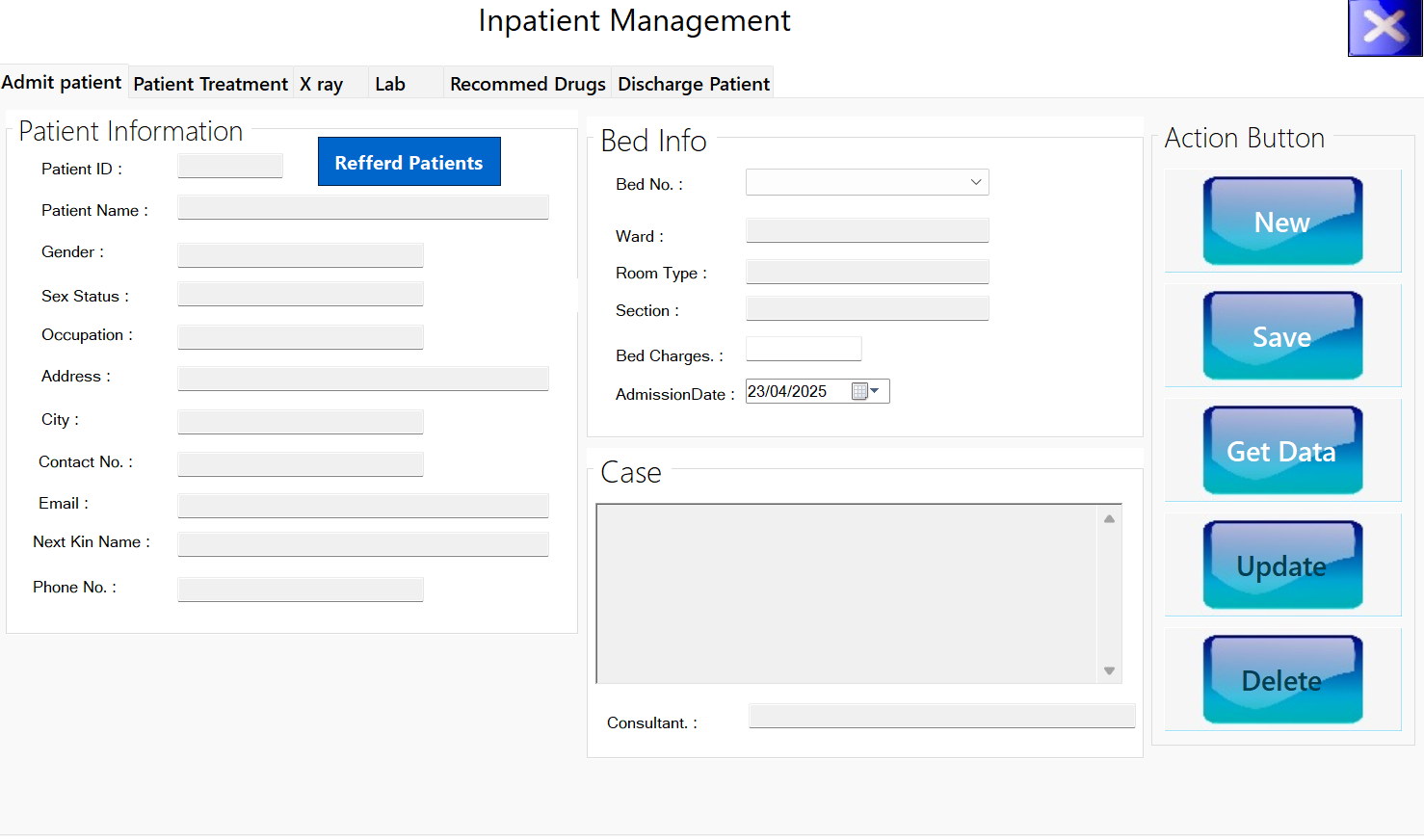Click inside the Case text area
Image resolution: width=1424 pixels, height=840 pixels.
(x=848, y=592)
